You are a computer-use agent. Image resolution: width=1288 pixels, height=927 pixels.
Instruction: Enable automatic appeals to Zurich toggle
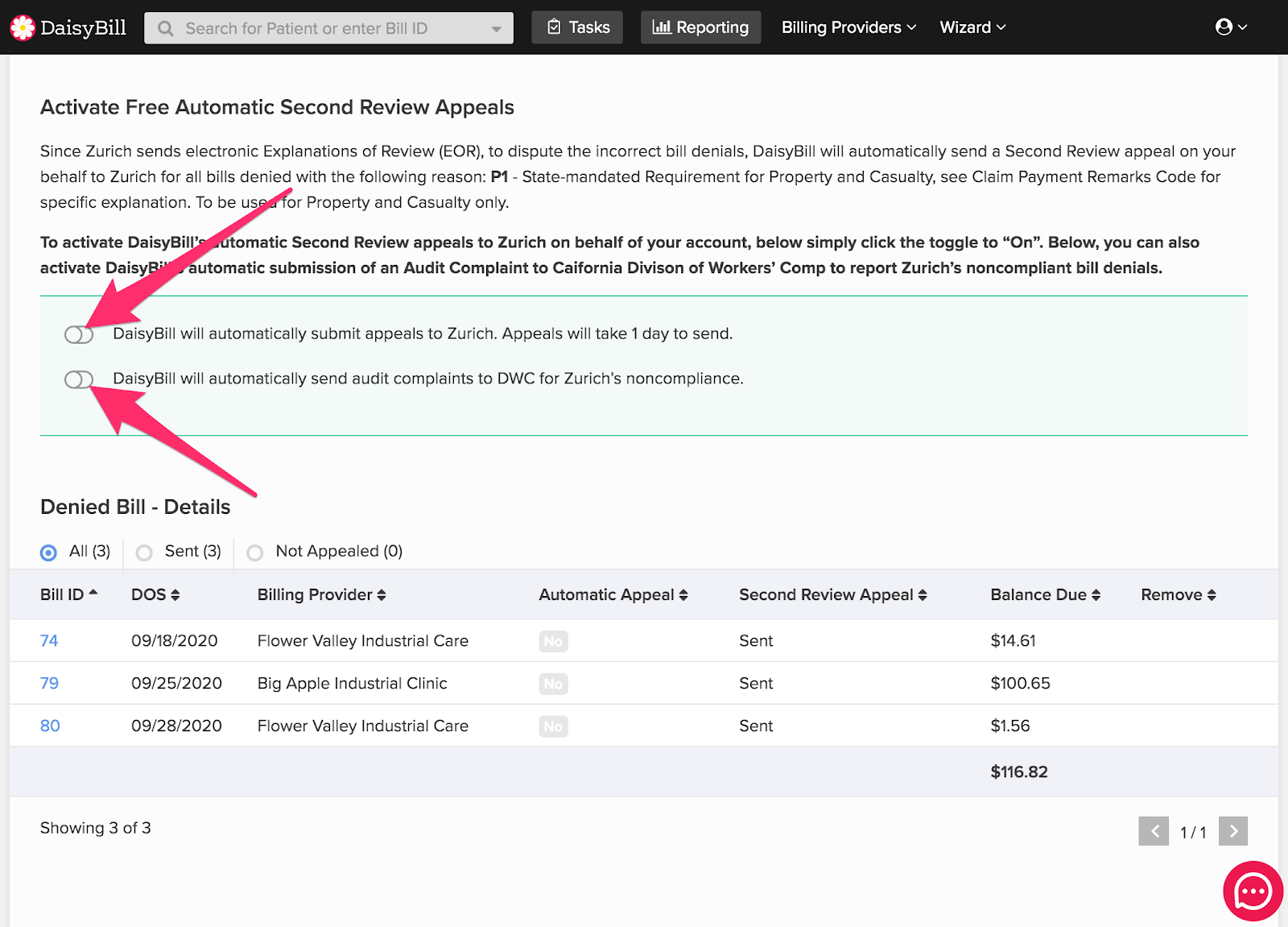pyautogui.click(x=79, y=334)
